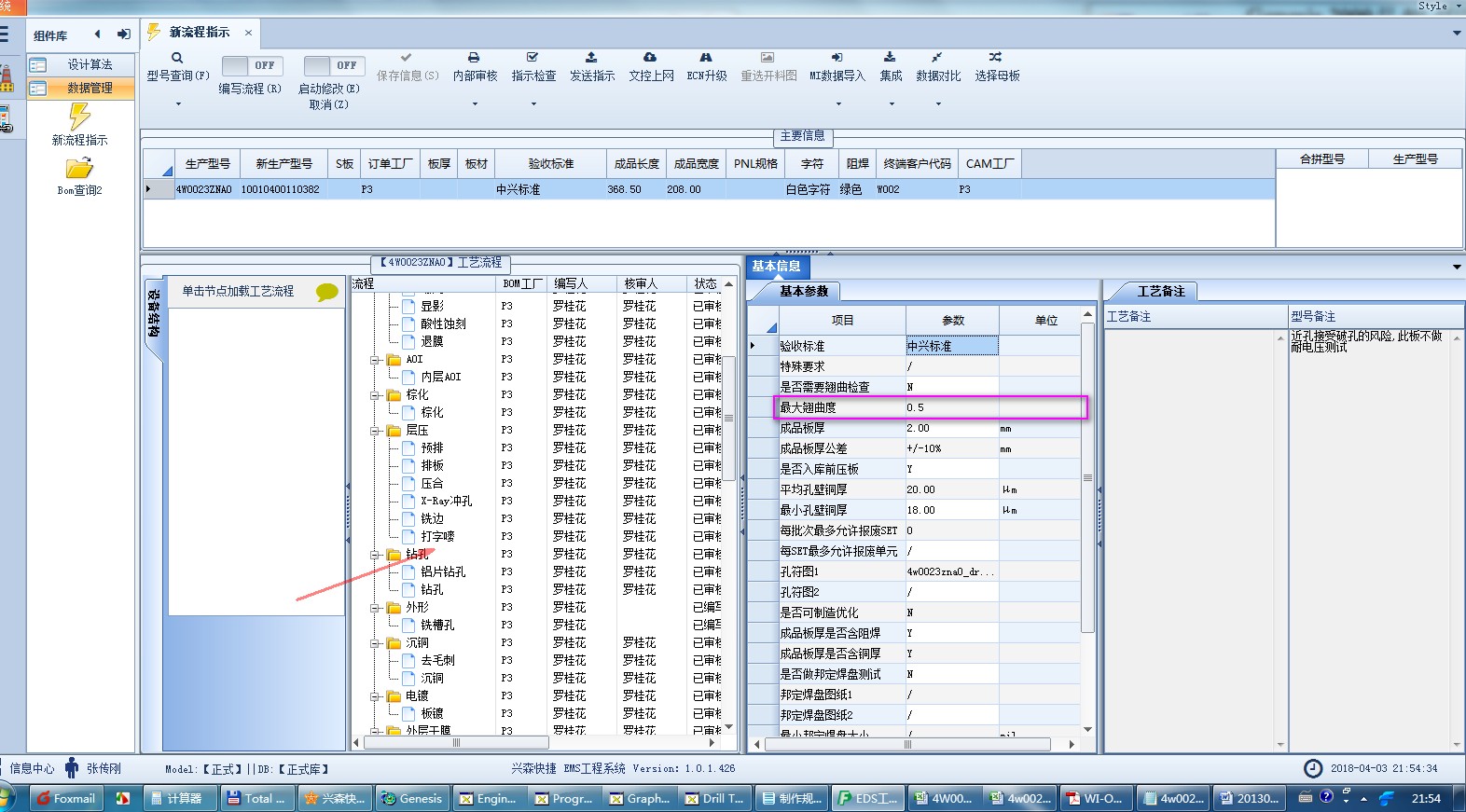Close the 新流程指示 tab

(248, 33)
